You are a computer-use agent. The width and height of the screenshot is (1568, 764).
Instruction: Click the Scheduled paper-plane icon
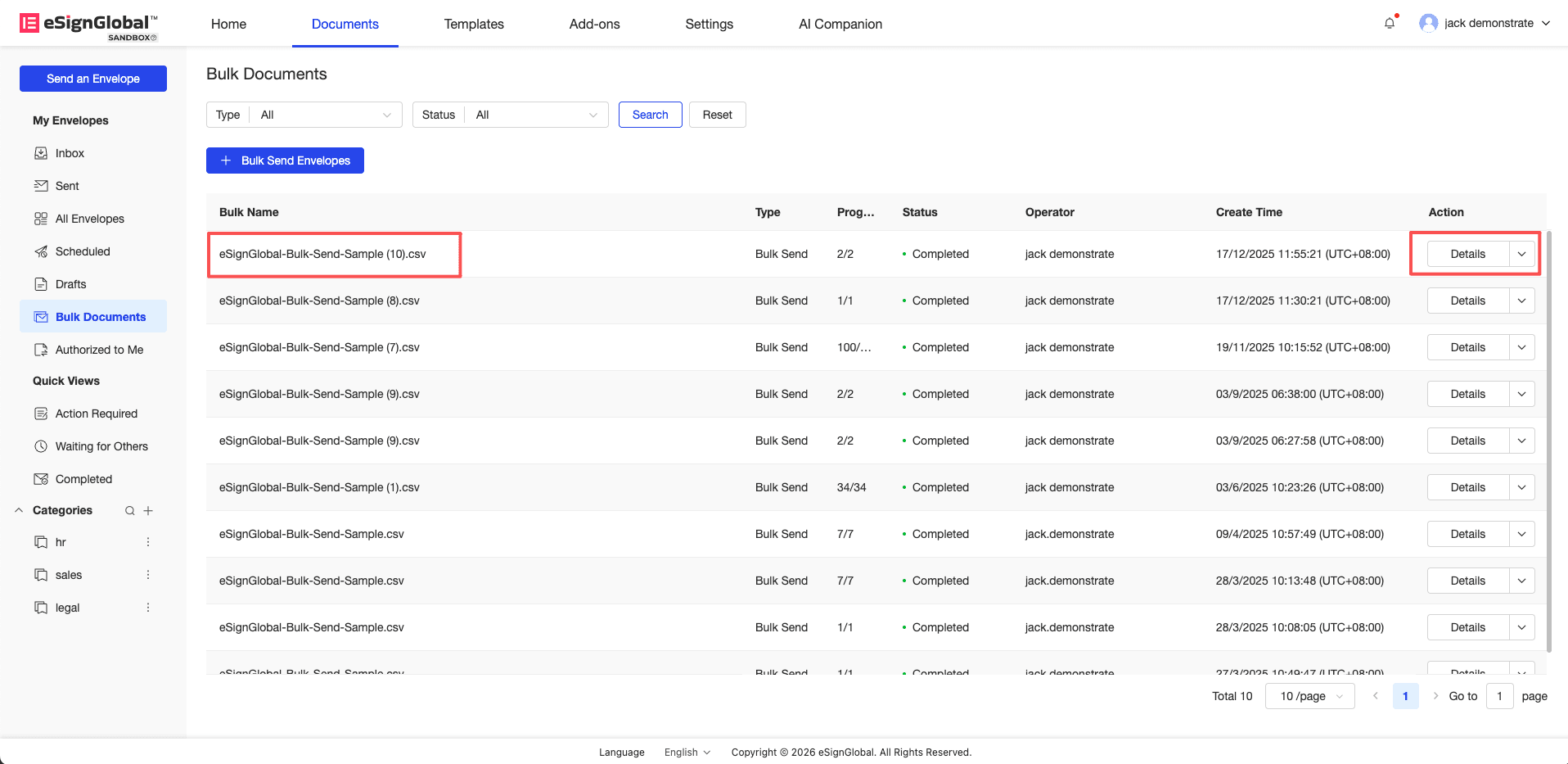pos(41,251)
